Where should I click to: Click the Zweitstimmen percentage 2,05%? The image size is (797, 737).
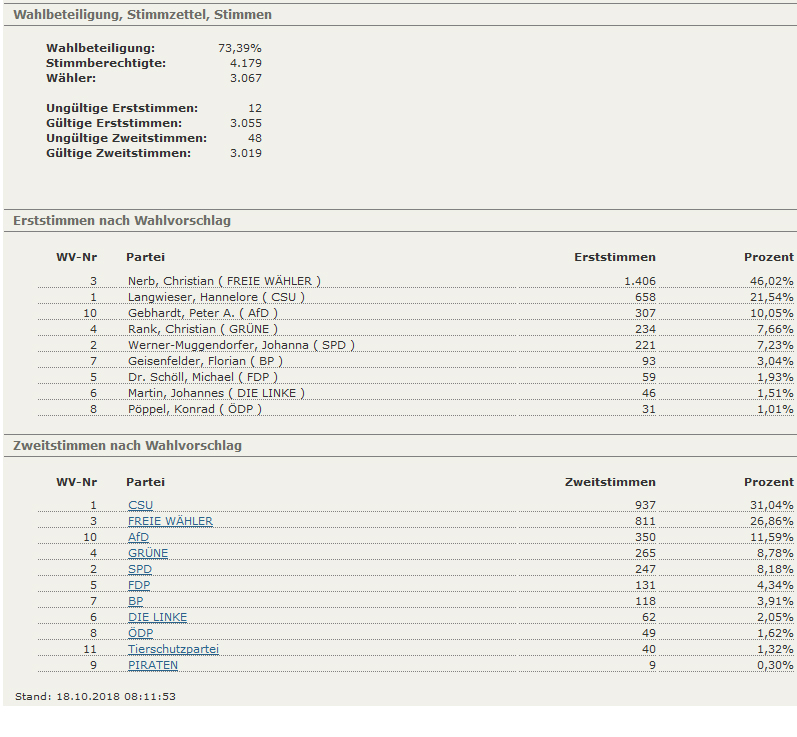pyautogui.click(x=775, y=617)
